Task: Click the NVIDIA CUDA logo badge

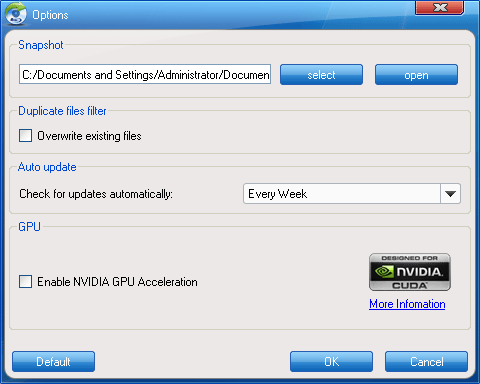Action: coord(410,272)
